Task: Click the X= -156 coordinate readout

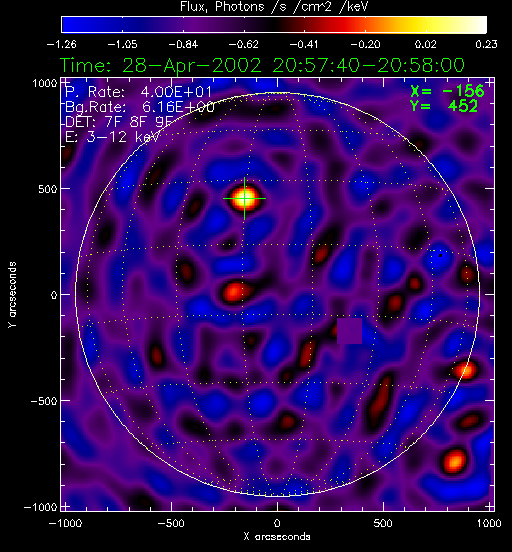Action: click(x=447, y=91)
